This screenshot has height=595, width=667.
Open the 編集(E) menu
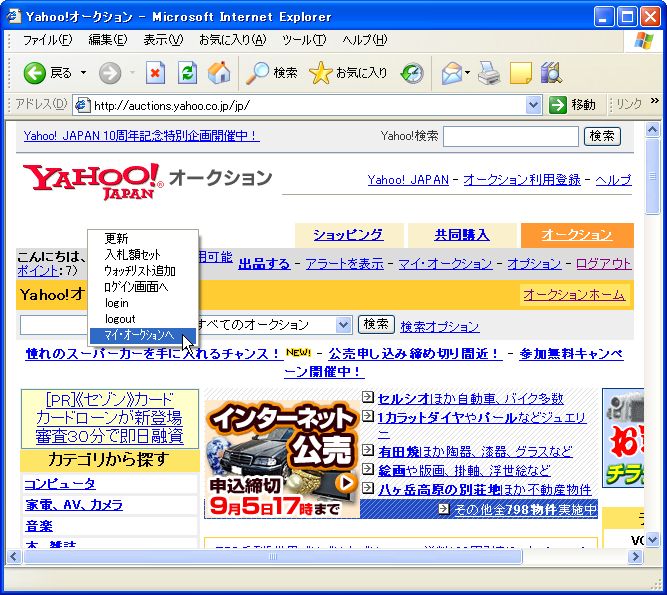tap(108, 40)
